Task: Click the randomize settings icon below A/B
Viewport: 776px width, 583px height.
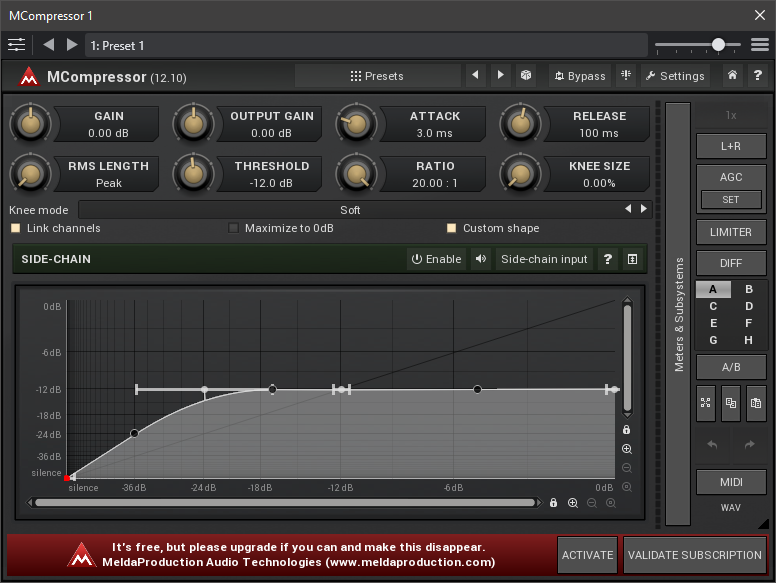Action: [x=706, y=403]
